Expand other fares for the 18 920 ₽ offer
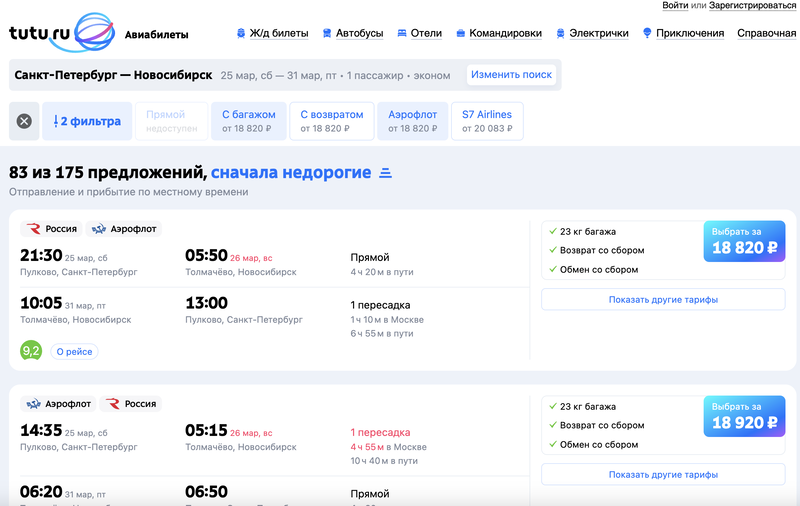Screen dimensions: 800x506 [x=663, y=474]
